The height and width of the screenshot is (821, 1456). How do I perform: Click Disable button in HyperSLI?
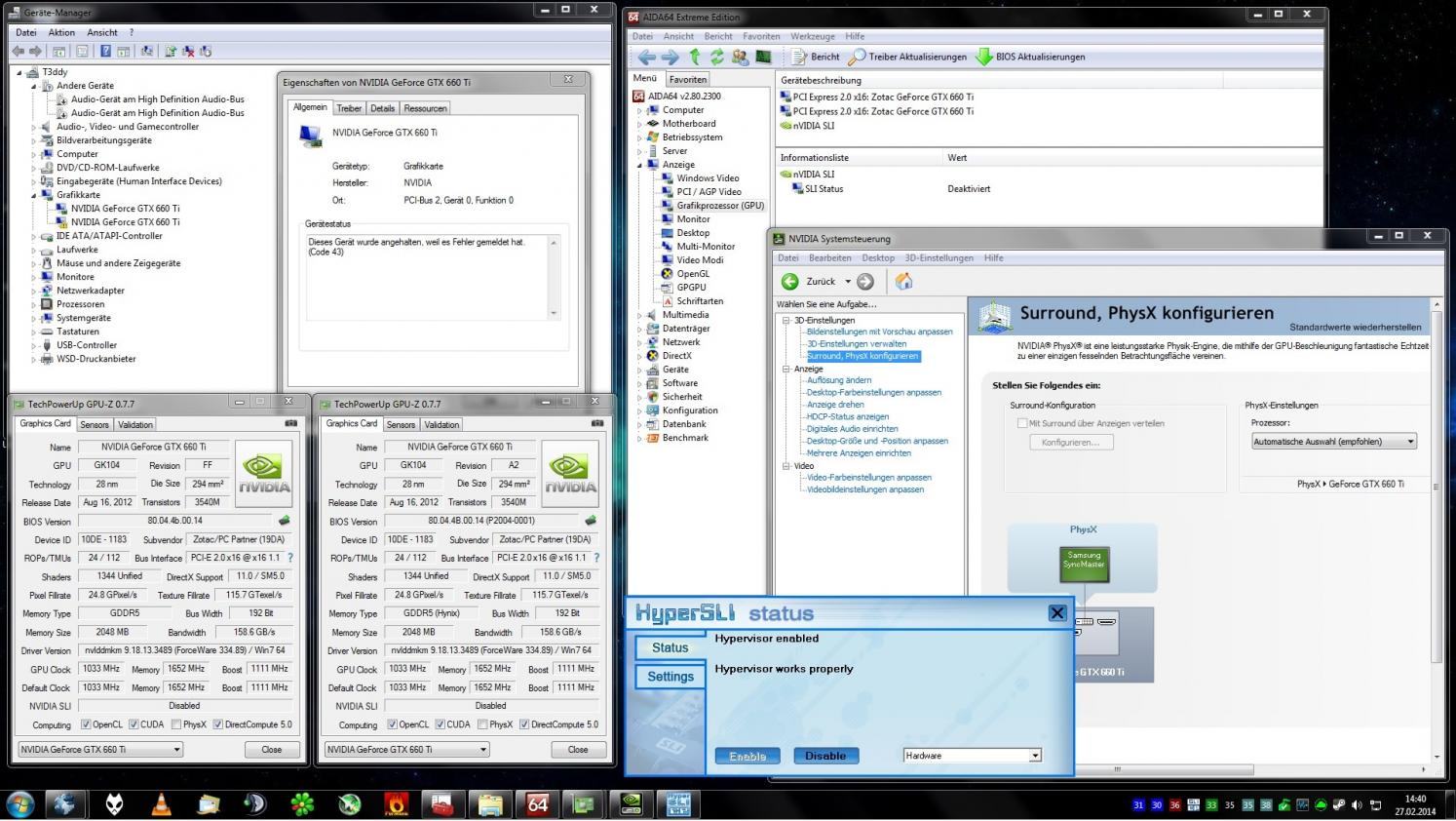(825, 756)
